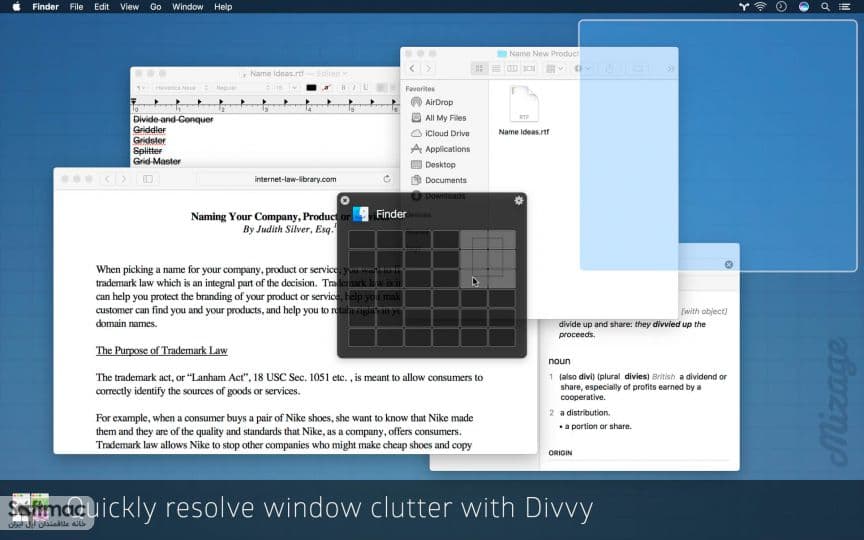Image resolution: width=864 pixels, height=540 pixels.
Task: Close the Divvy grid panel
Action: [345, 201]
